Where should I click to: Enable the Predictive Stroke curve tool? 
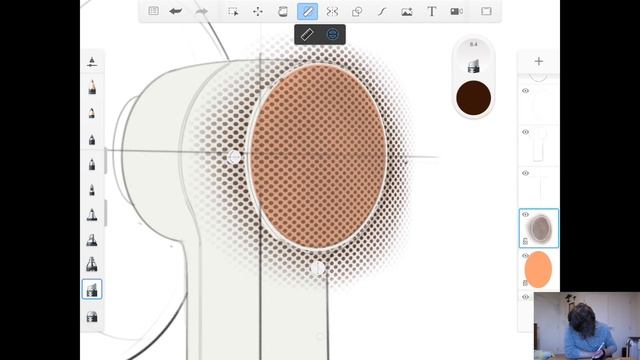click(x=382, y=11)
